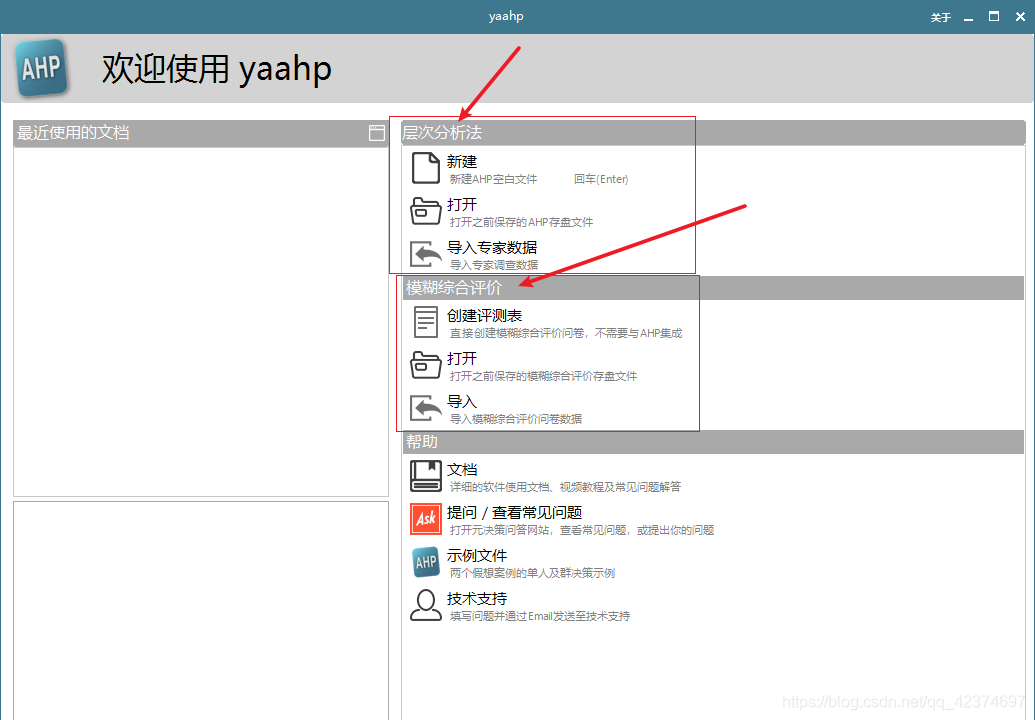Click the AHP logo in welcome banner
This screenshot has width=1035, height=720.
42,68
